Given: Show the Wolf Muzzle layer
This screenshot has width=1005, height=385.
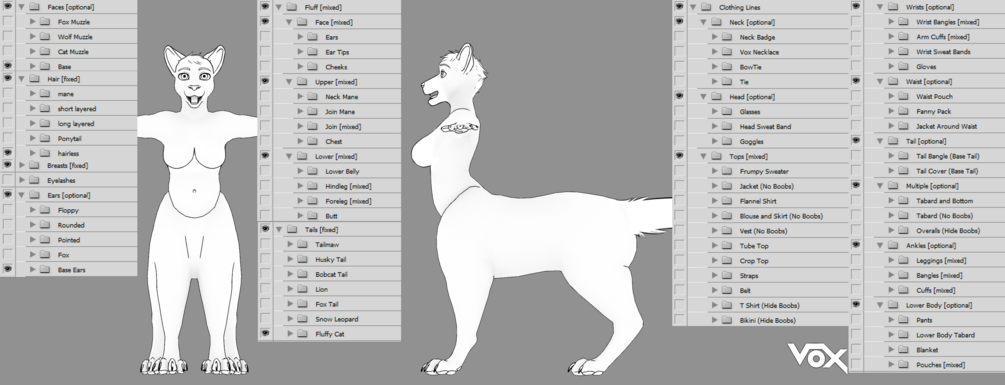Looking at the screenshot, I should pos(8,37).
